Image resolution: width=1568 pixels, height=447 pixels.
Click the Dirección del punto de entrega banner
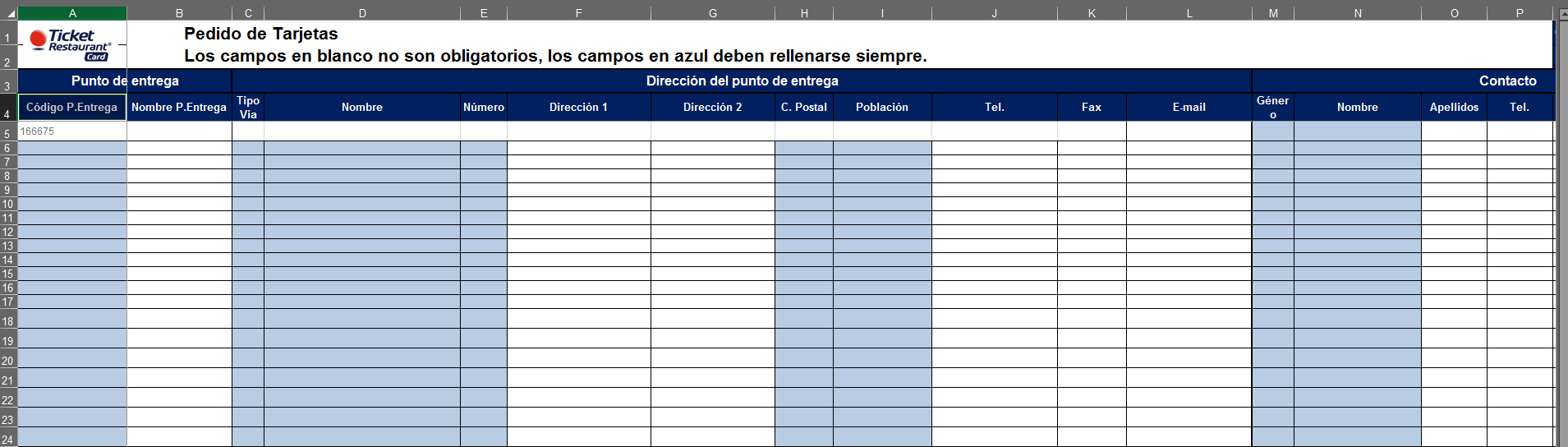(x=742, y=81)
